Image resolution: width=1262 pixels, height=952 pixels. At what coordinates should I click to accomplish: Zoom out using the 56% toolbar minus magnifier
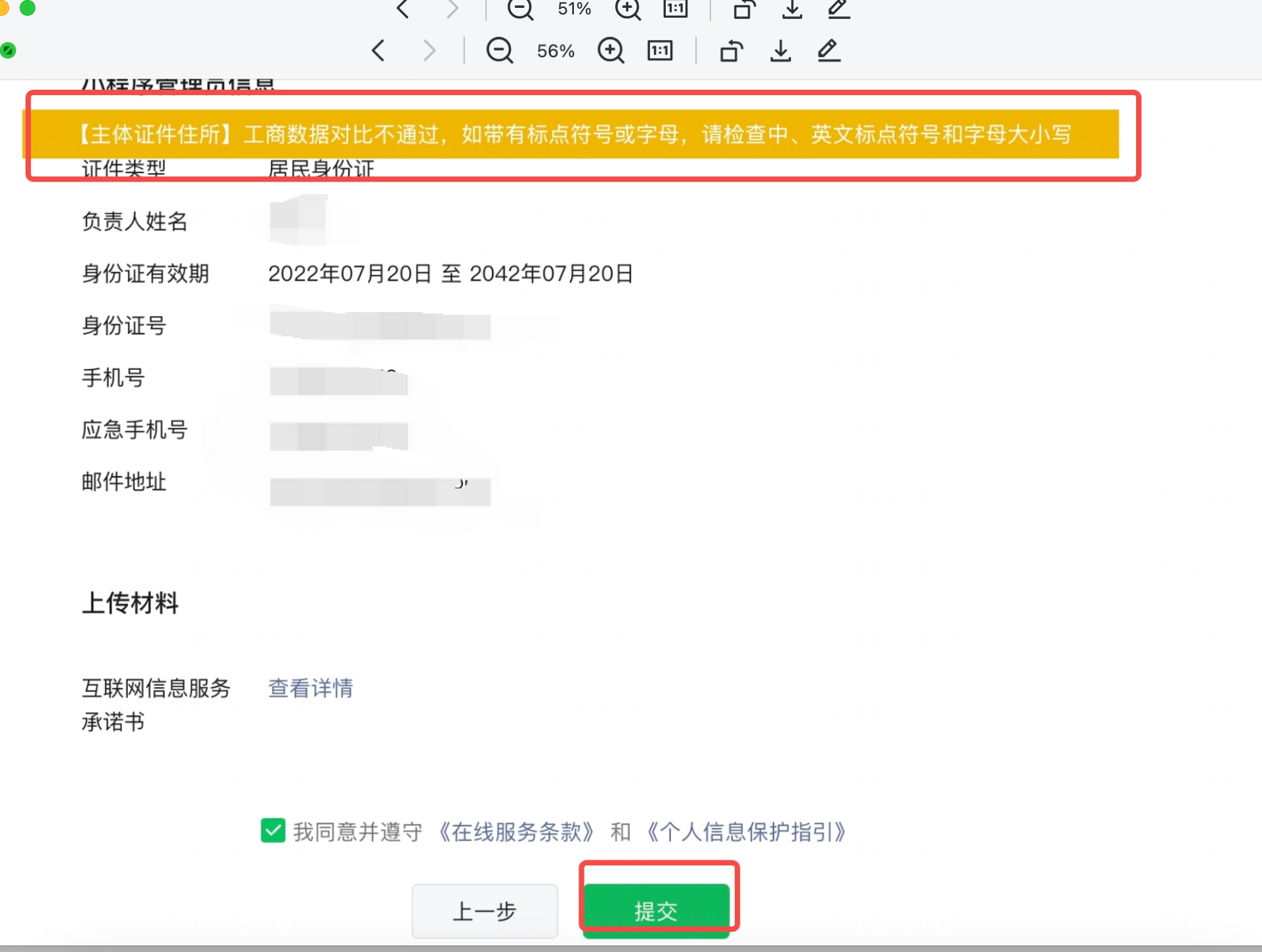coord(500,50)
